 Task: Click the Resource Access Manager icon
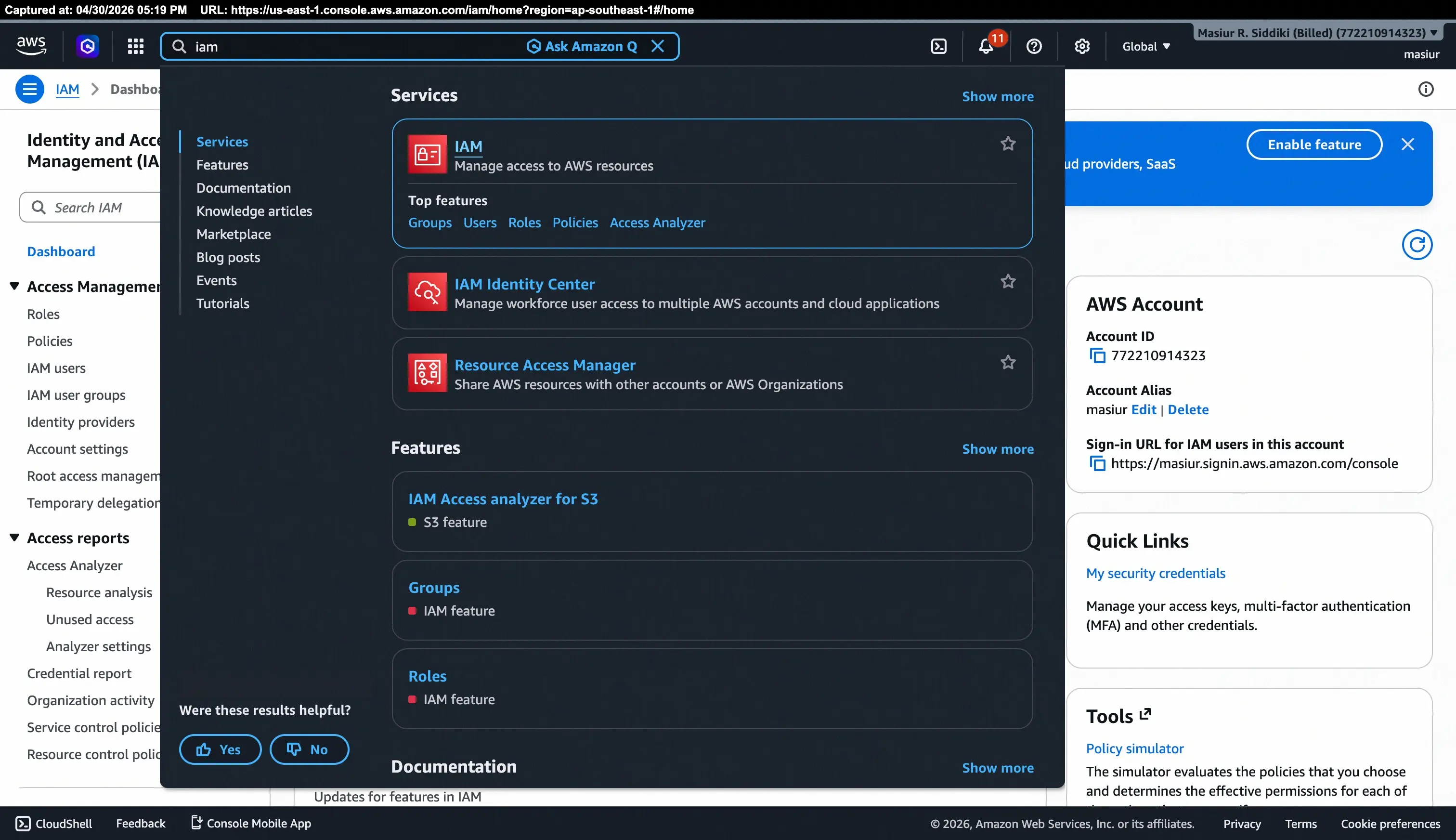pyautogui.click(x=427, y=373)
